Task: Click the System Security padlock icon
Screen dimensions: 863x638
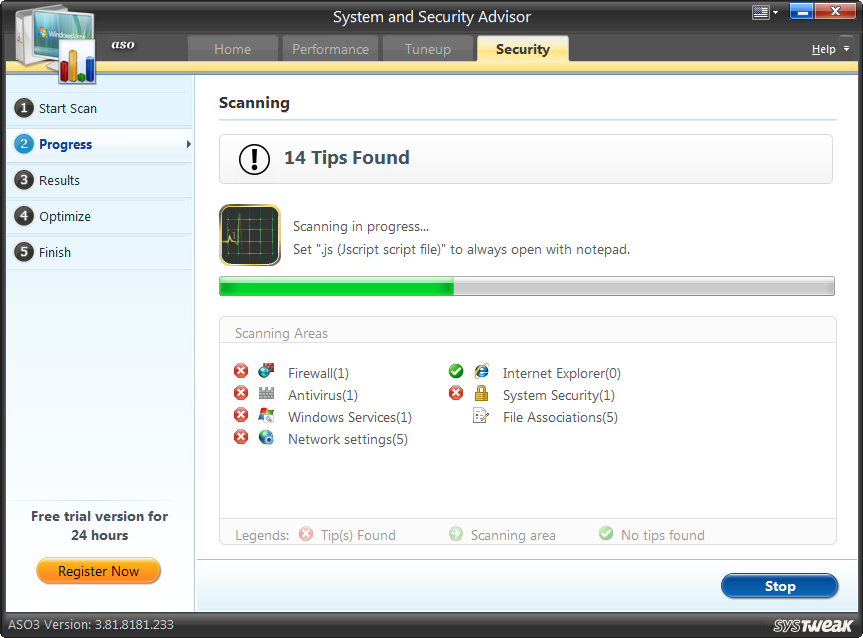Action: [x=481, y=394]
